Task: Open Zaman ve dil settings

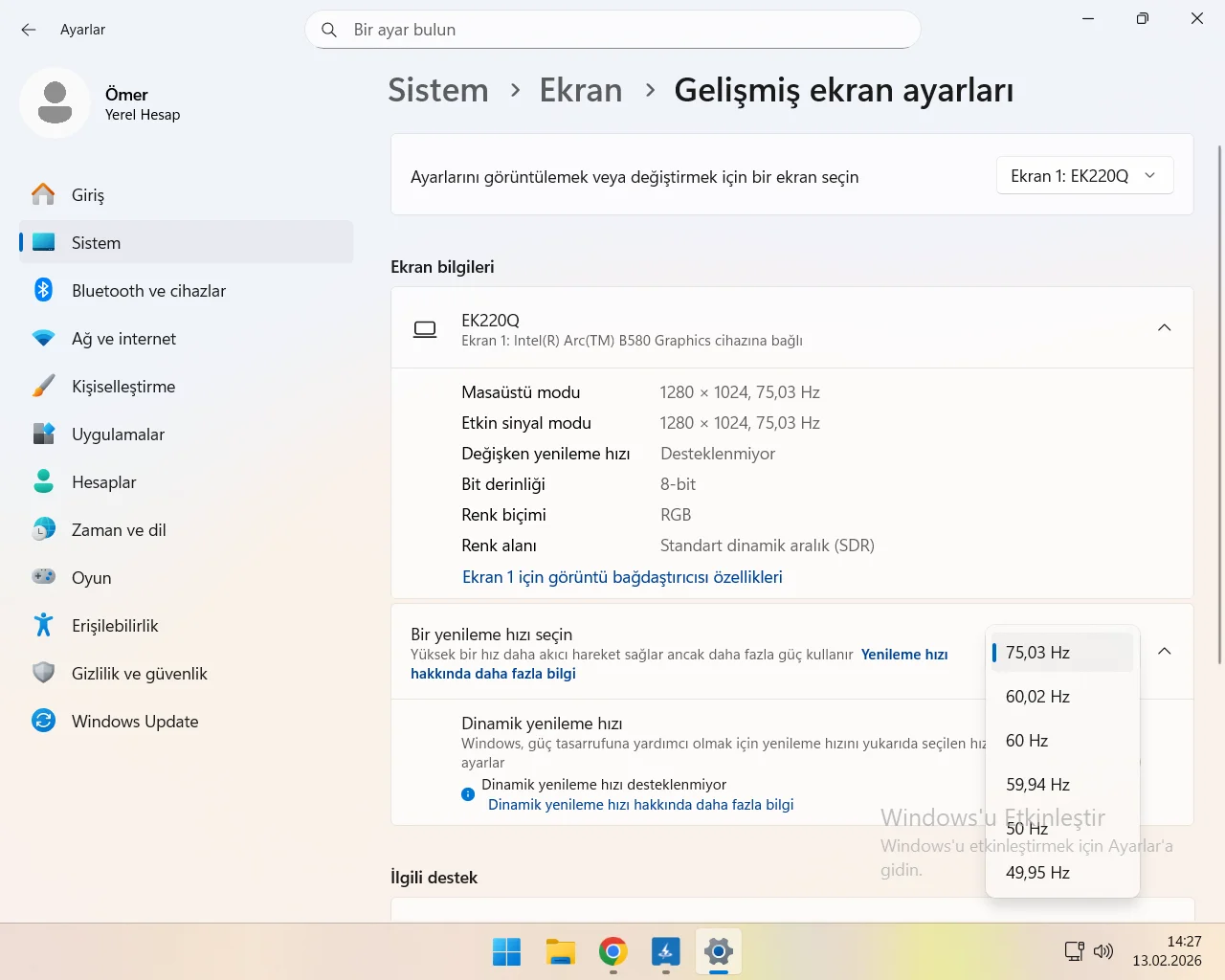Action: point(187,529)
